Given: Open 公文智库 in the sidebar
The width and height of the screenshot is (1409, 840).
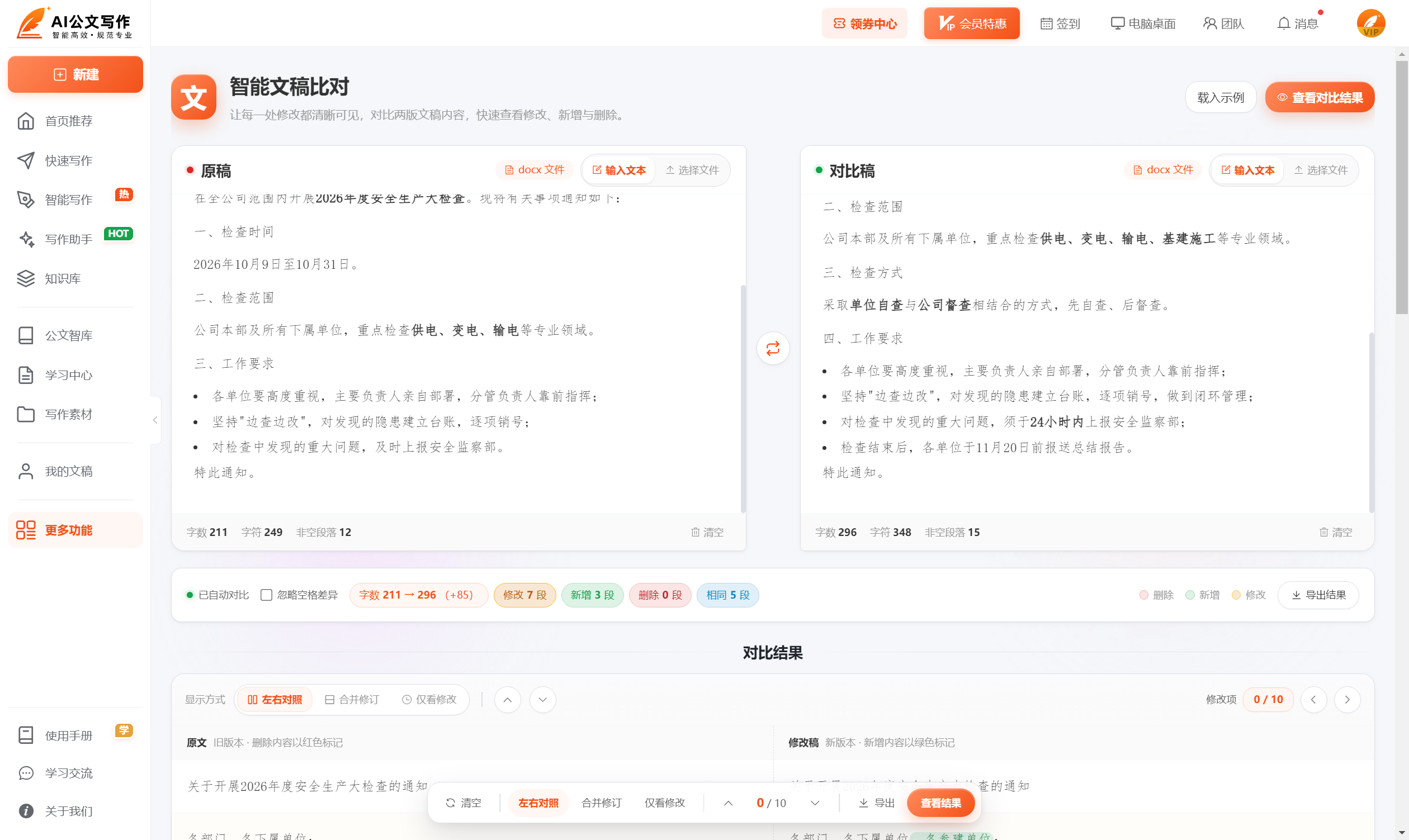Looking at the screenshot, I should (75, 336).
